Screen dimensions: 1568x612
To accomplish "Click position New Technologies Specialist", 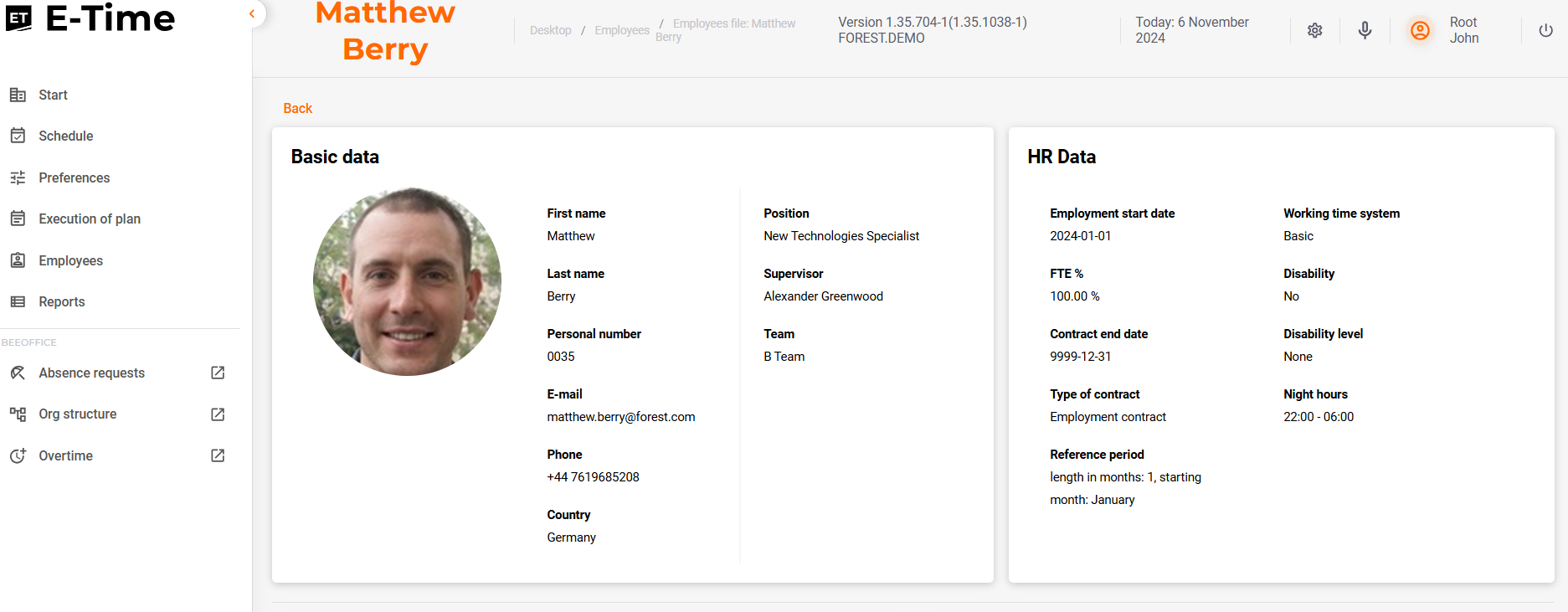I will (x=841, y=236).
